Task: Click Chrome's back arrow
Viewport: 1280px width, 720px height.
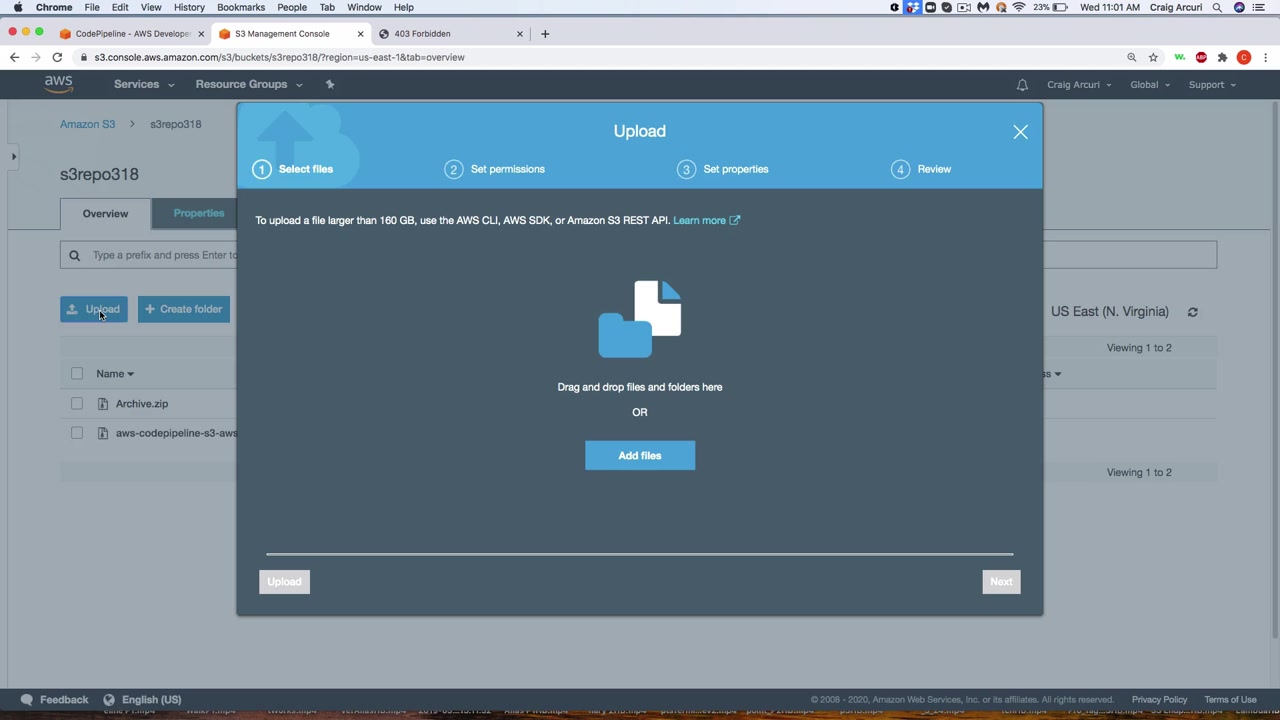Action: tap(14, 57)
